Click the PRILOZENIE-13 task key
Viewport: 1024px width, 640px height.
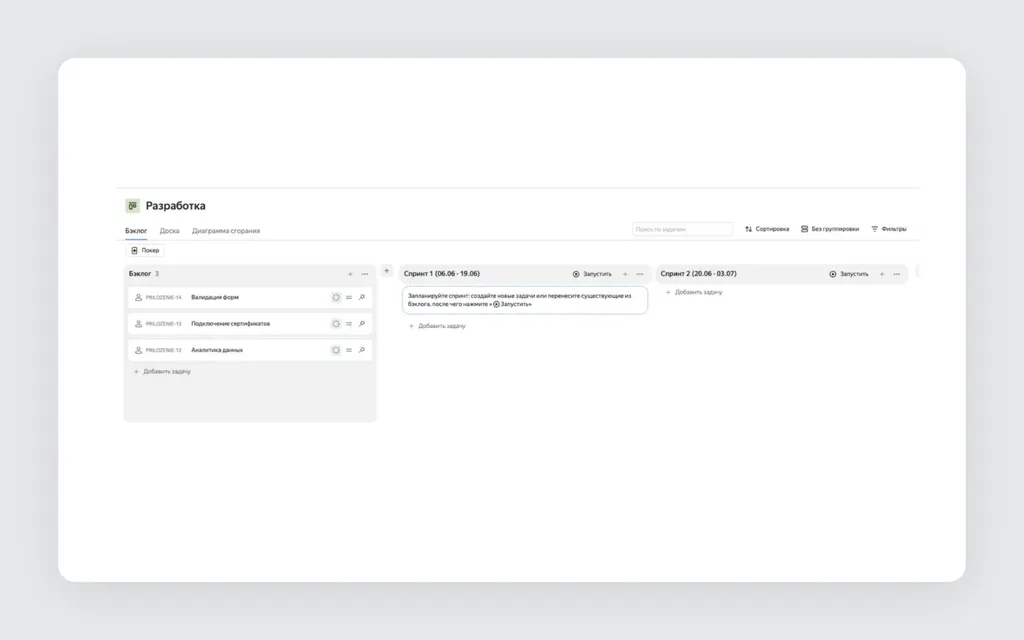pyautogui.click(x=163, y=324)
